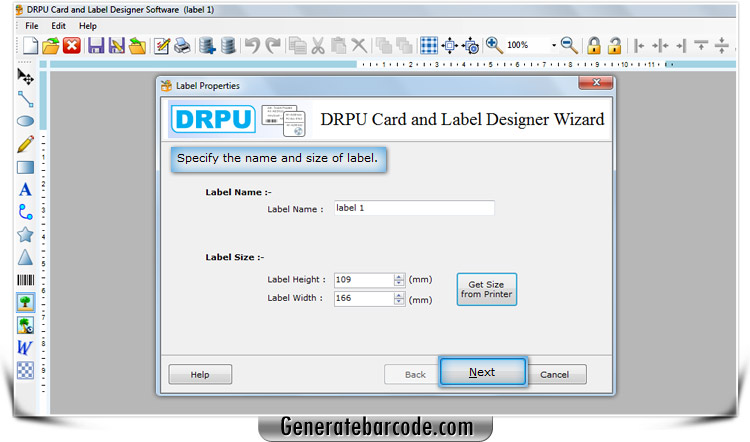Select the checkered pattern fill tool
The width and height of the screenshot is (750, 442).
click(25, 370)
